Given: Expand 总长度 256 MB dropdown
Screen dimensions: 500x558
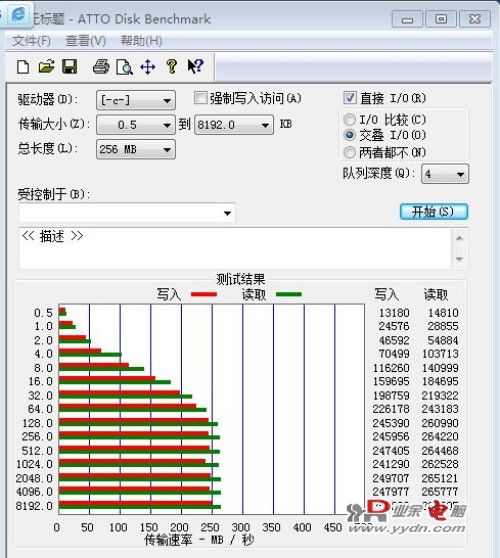Looking at the screenshot, I should tap(136, 149).
